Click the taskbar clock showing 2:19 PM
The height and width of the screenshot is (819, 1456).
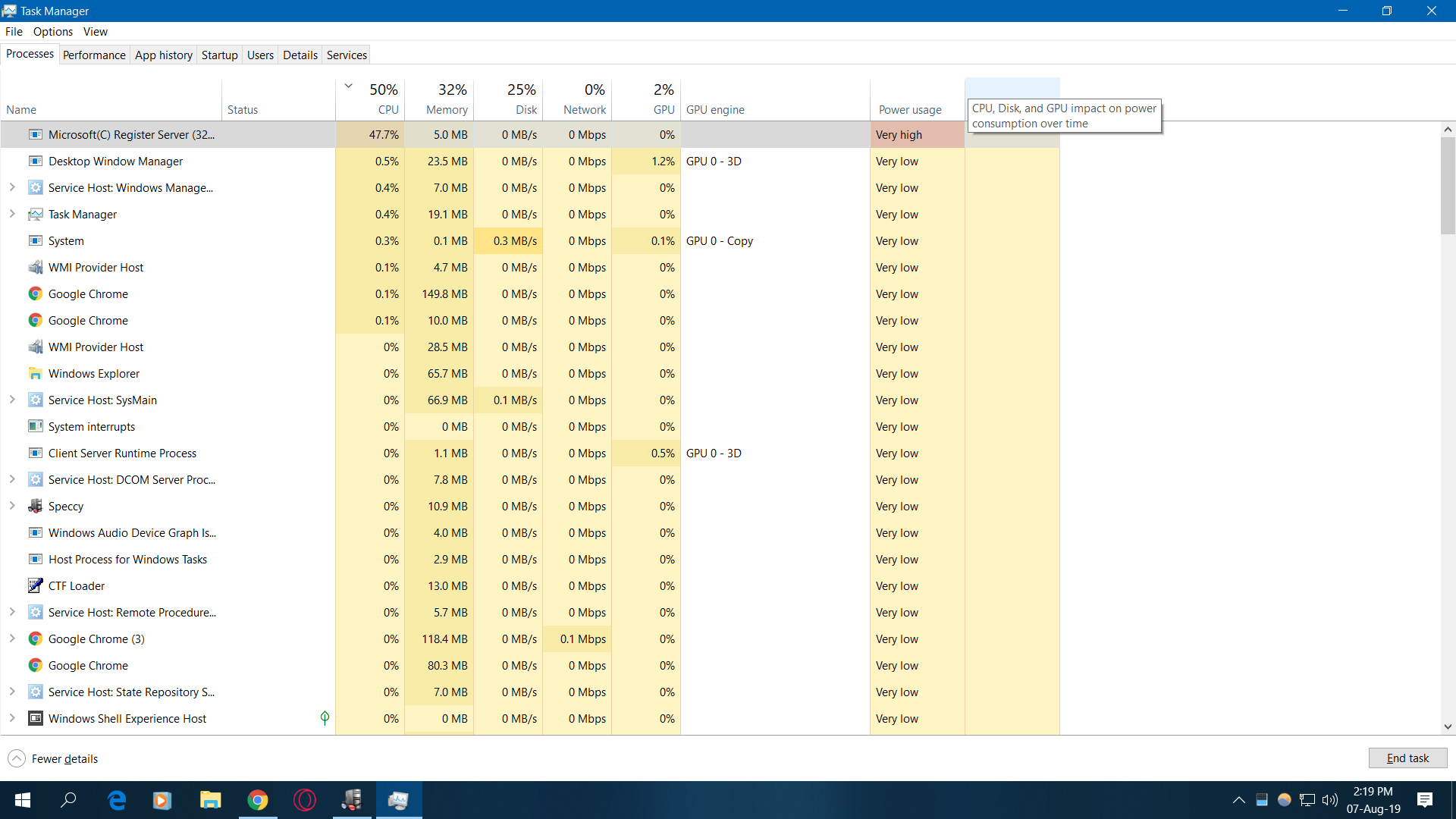[x=1373, y=800]
